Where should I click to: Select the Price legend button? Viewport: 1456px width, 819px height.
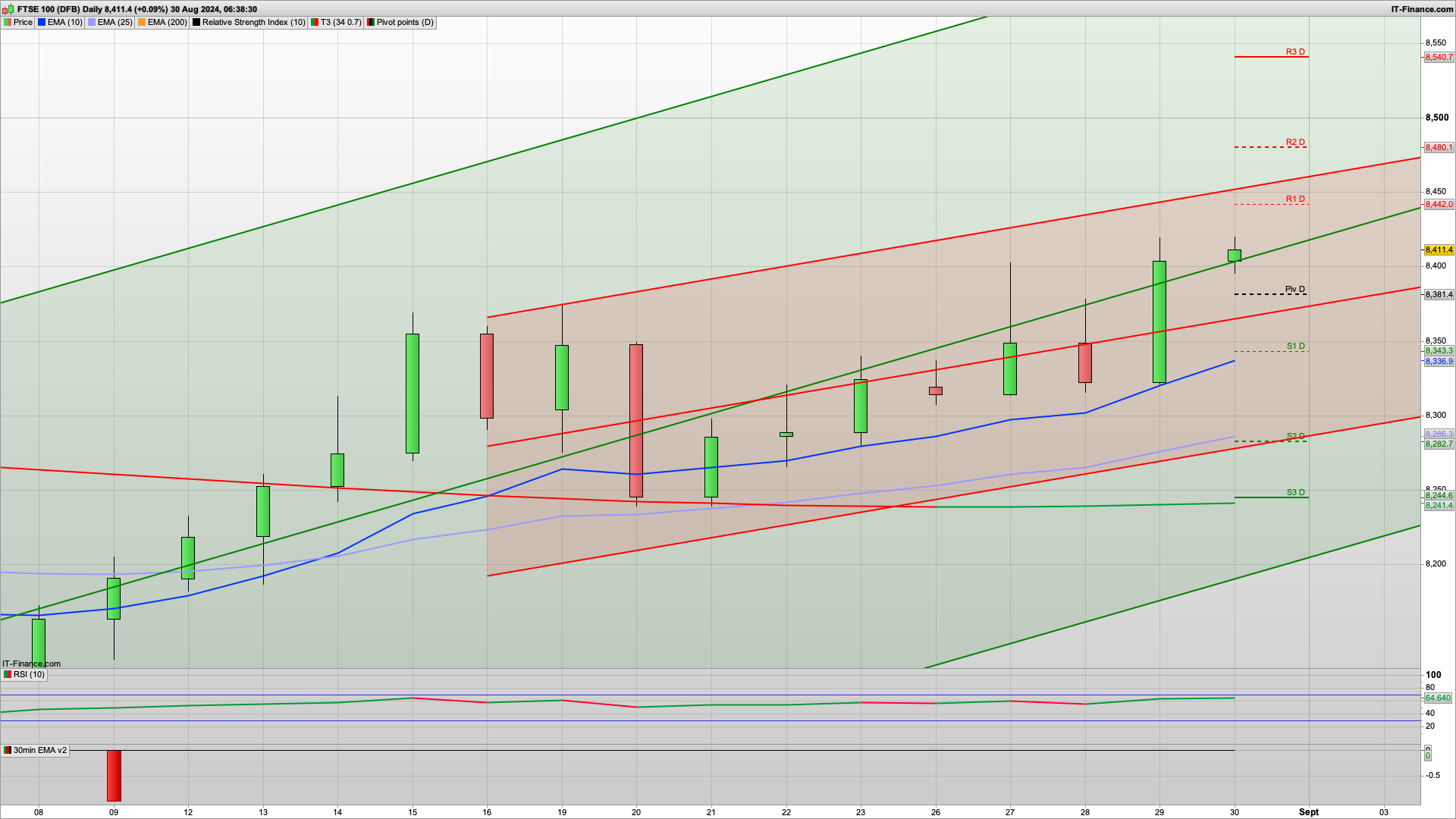pos(18,22)
